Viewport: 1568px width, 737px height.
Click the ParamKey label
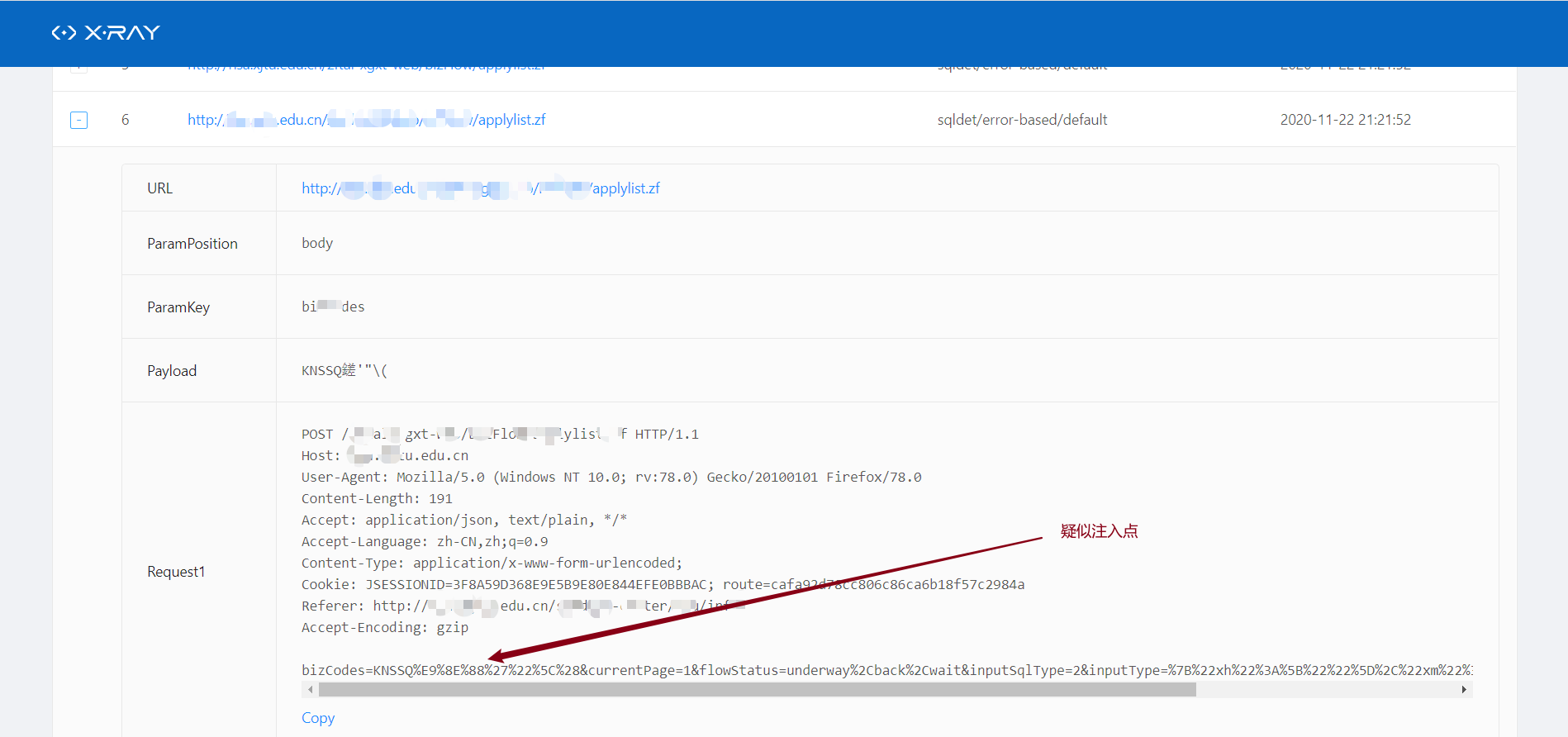tap(178, 307)
